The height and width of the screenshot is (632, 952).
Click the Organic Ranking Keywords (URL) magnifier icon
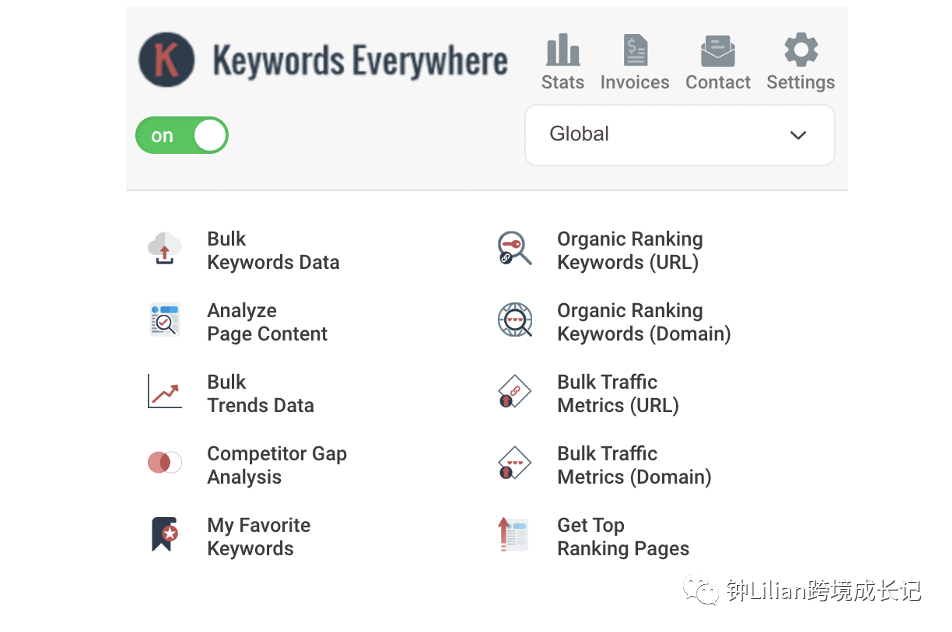pos(514,248)
